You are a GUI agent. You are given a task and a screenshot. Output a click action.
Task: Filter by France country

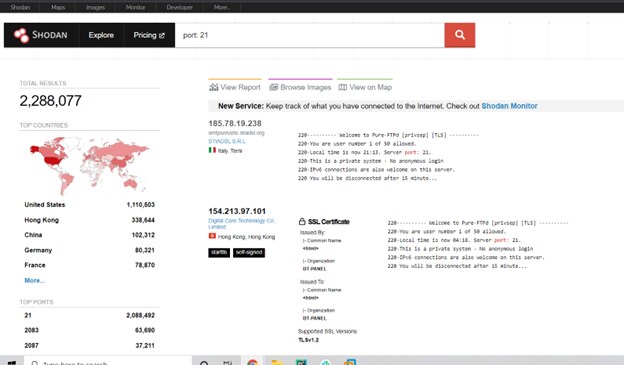[35, 265]
